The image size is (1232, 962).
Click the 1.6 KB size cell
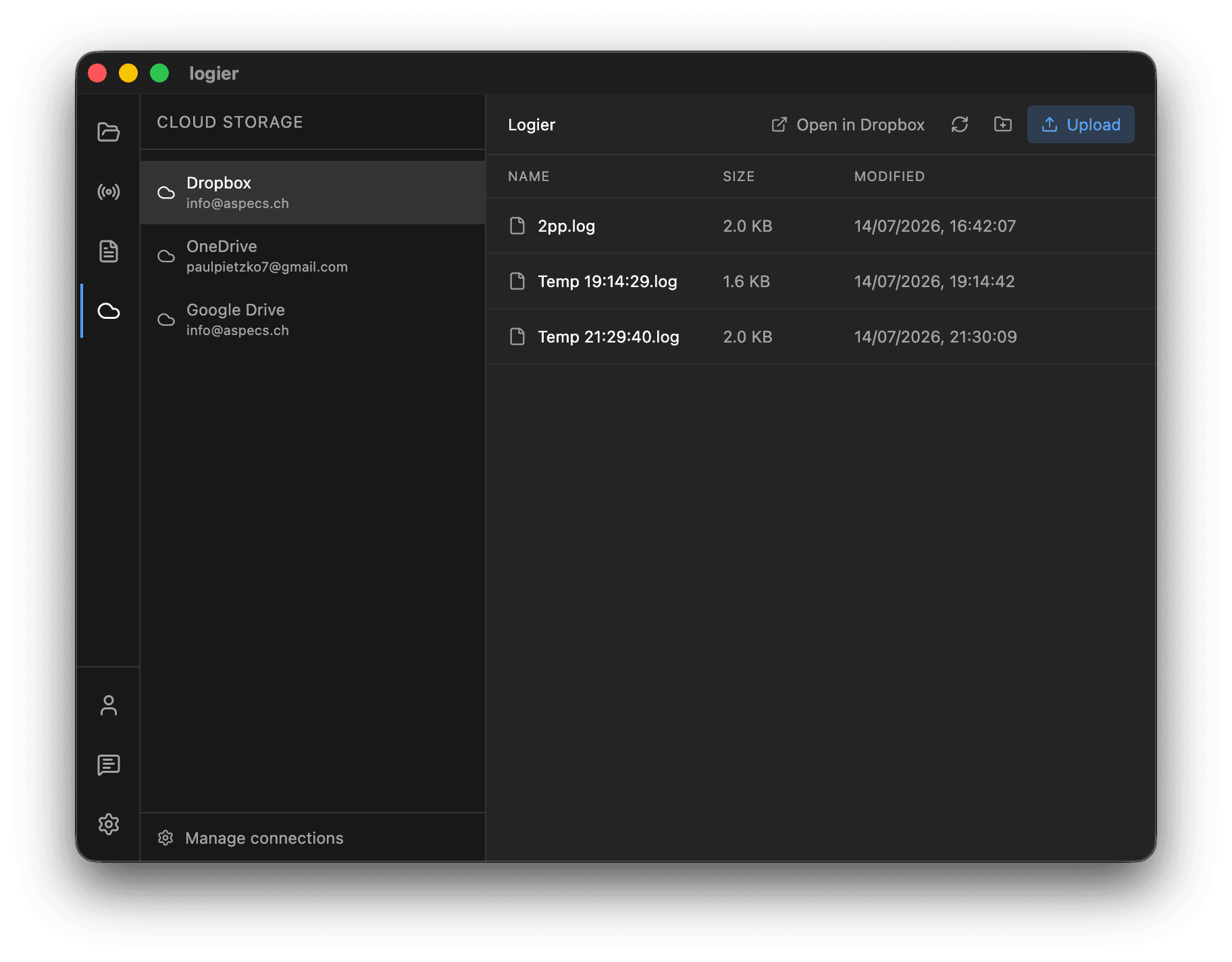click(746, 281)
